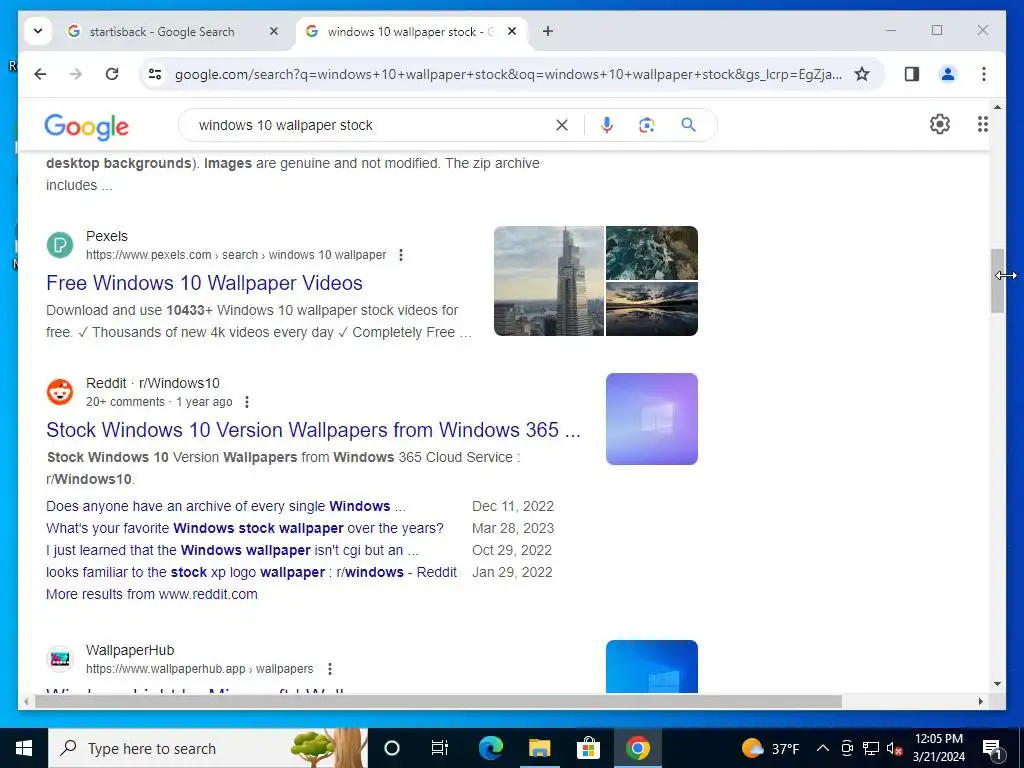The image size is (1024, 768).
Task: Click the horizontal scrollbar right arrow
Action: (980, 701)
